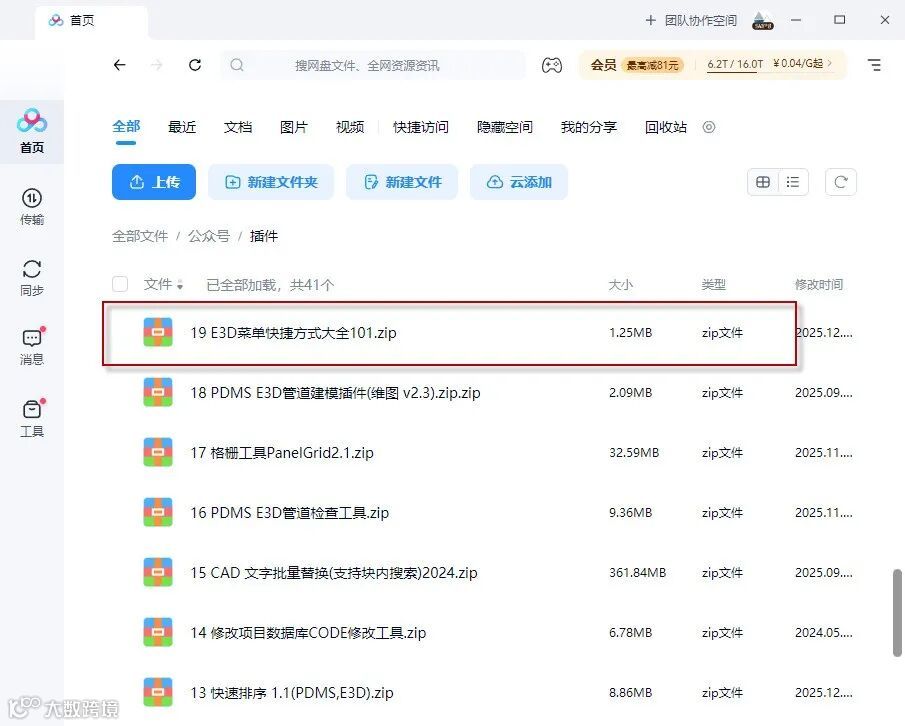Sort by 文件 name column arrow

pos(180,285)
